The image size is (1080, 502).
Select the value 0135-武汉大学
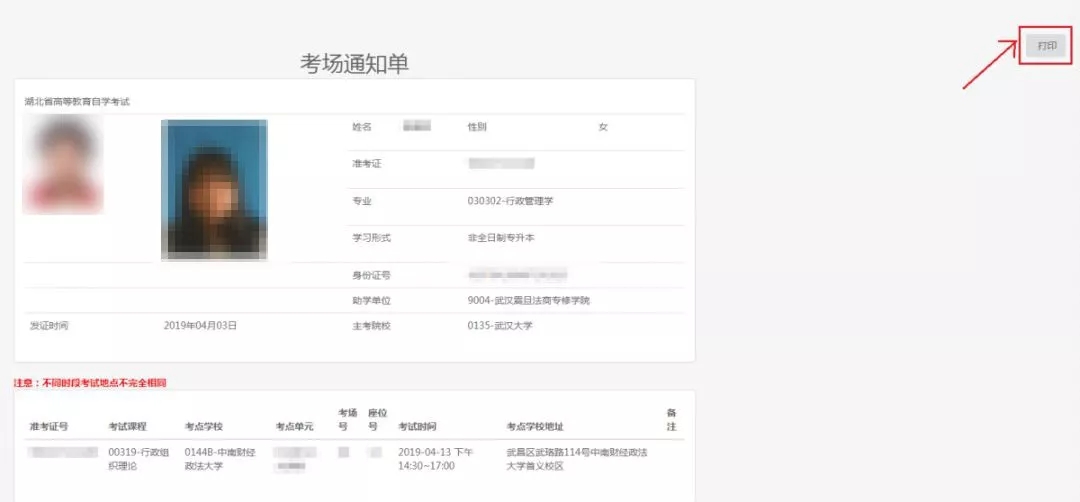pyautogui.click(x=500, y=326)
